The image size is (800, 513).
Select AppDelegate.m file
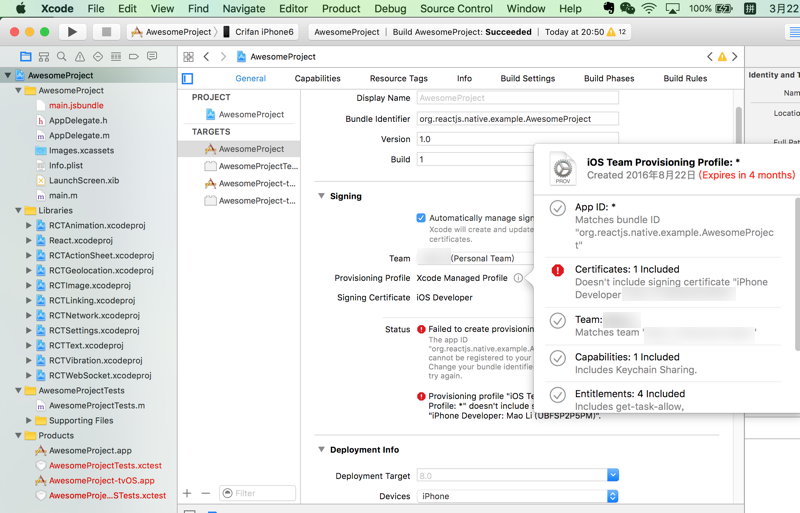coord(79,135)
